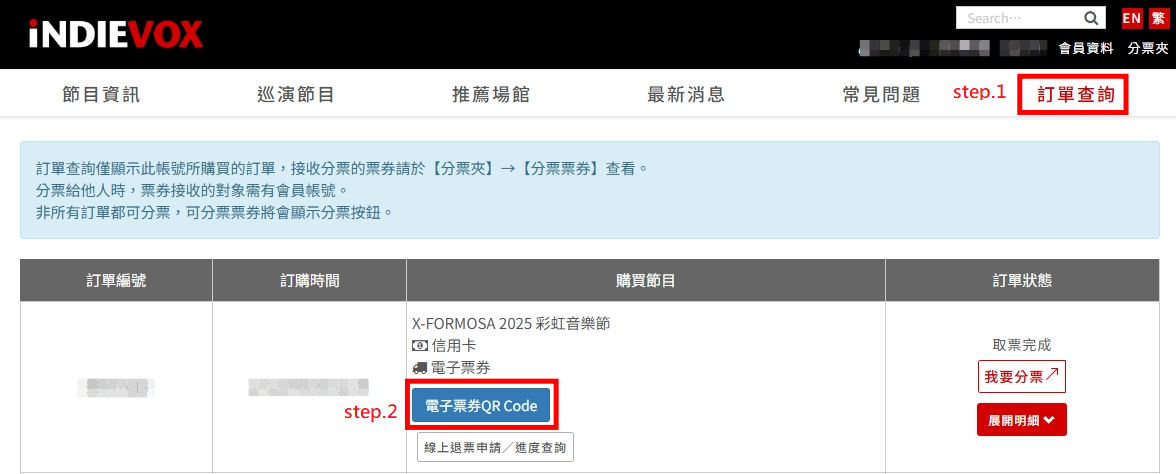Image resolution: width=1176 pixels, height=474 pixels.
Task: Expand order details with 展開明細
Action: [1022, 420]
